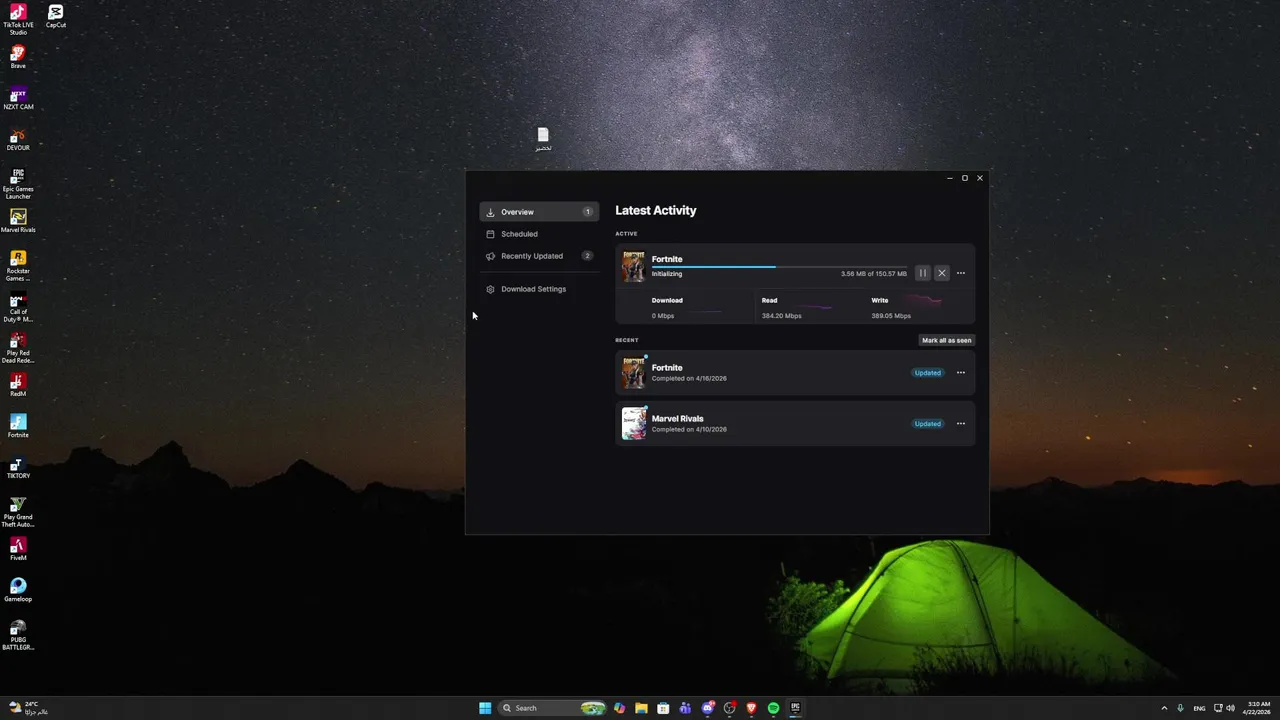1280x720 pixels.
Task: Select FiveM desktop icon
Action: 18,549
